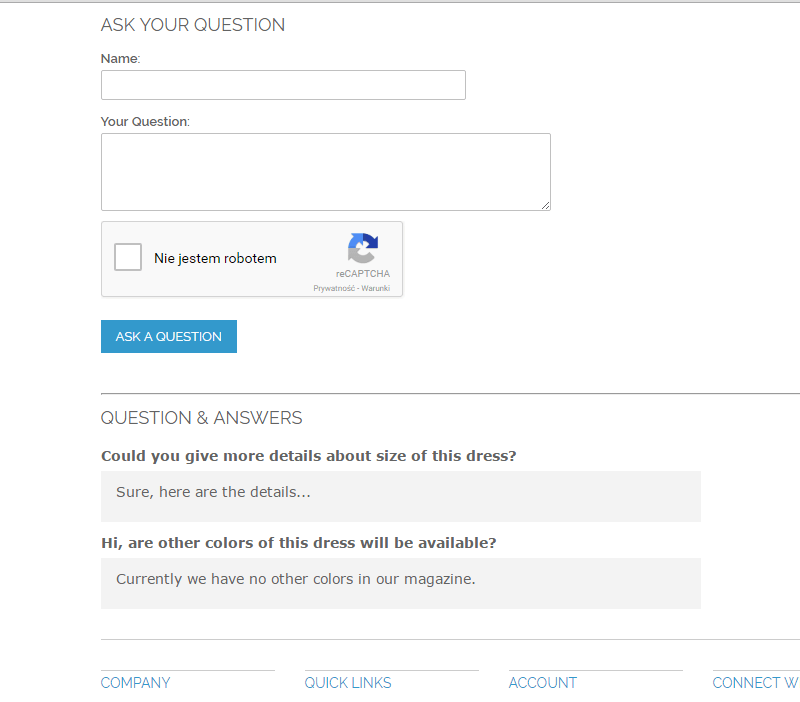Click the "Your Question:" field label
Screen dimensions: 800x702
(145, 122)
